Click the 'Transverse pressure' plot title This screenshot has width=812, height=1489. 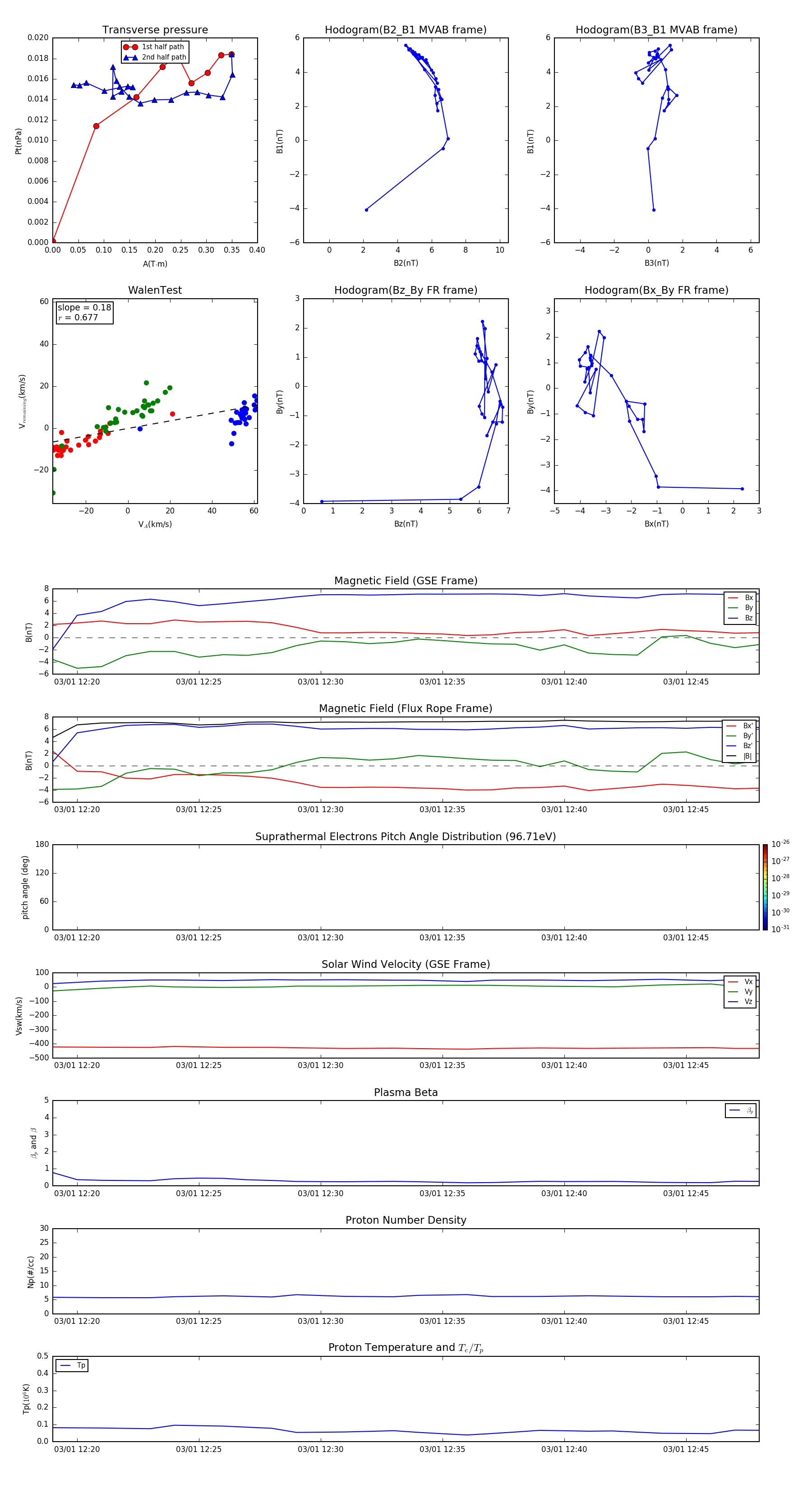(155, 29)
